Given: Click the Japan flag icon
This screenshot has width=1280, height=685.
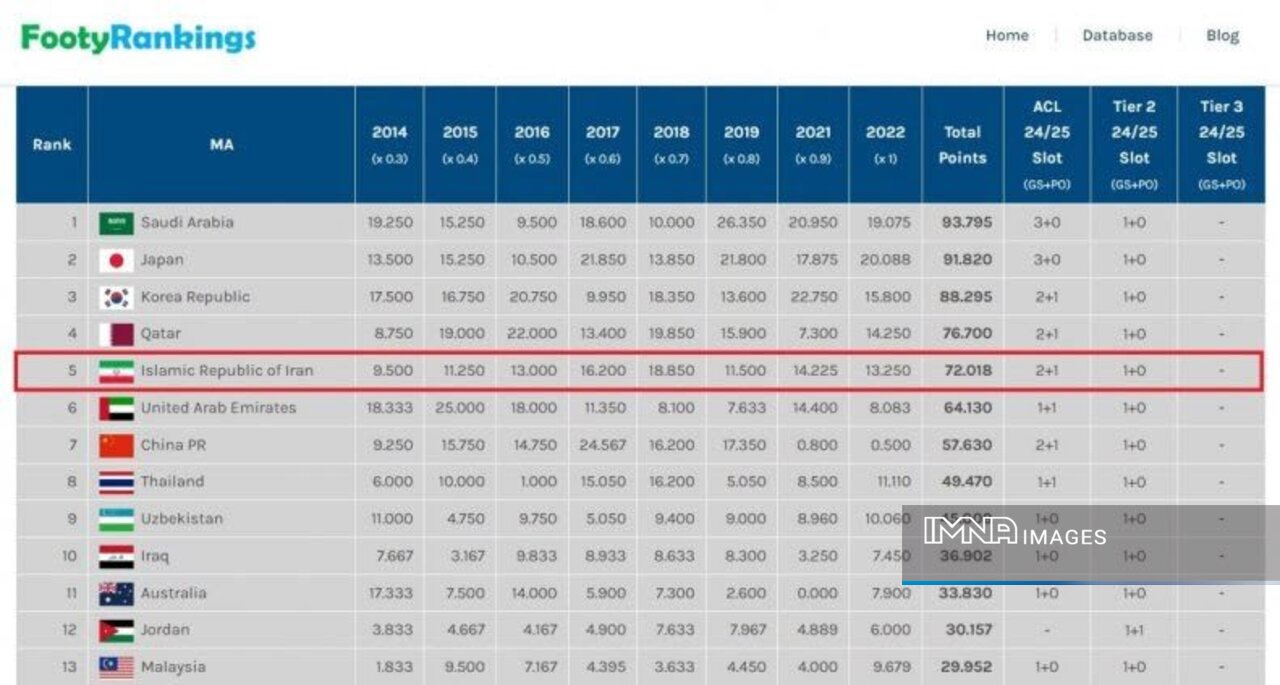Looking at the screenshot, I should (x=116, y=260).
